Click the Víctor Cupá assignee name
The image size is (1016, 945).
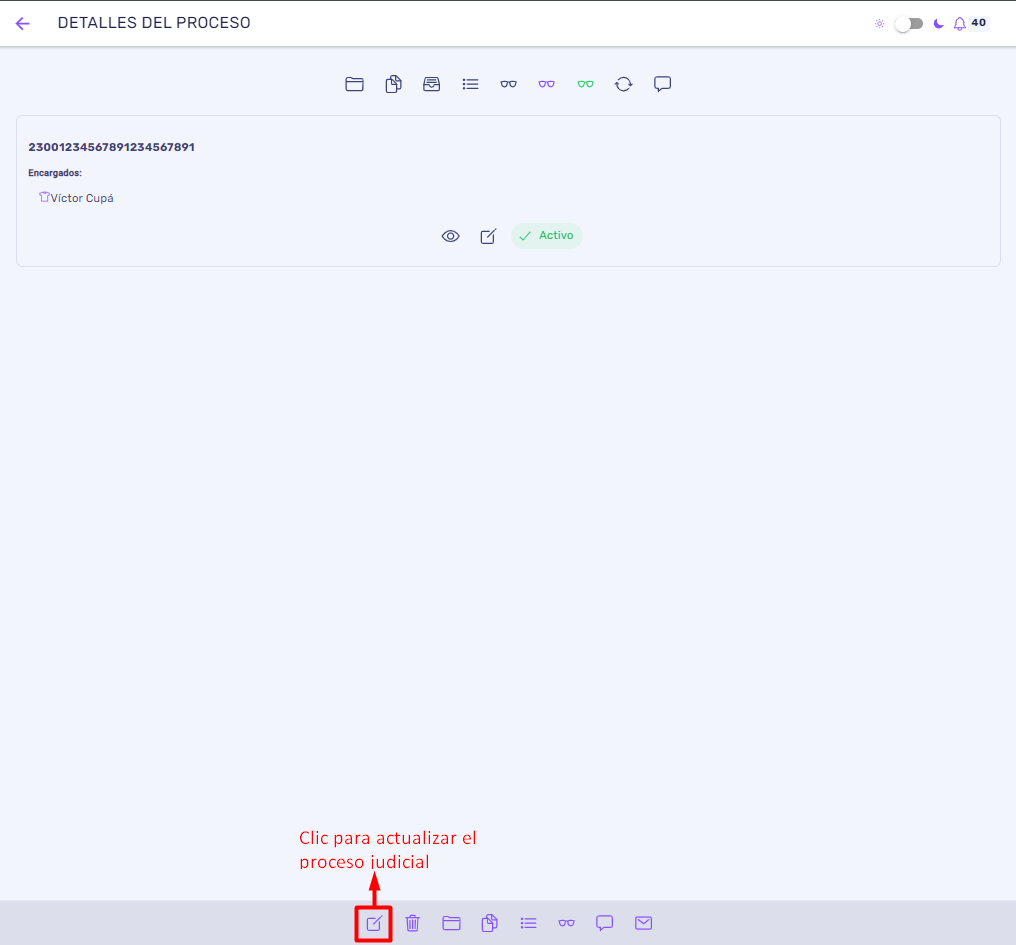point(82,198)
